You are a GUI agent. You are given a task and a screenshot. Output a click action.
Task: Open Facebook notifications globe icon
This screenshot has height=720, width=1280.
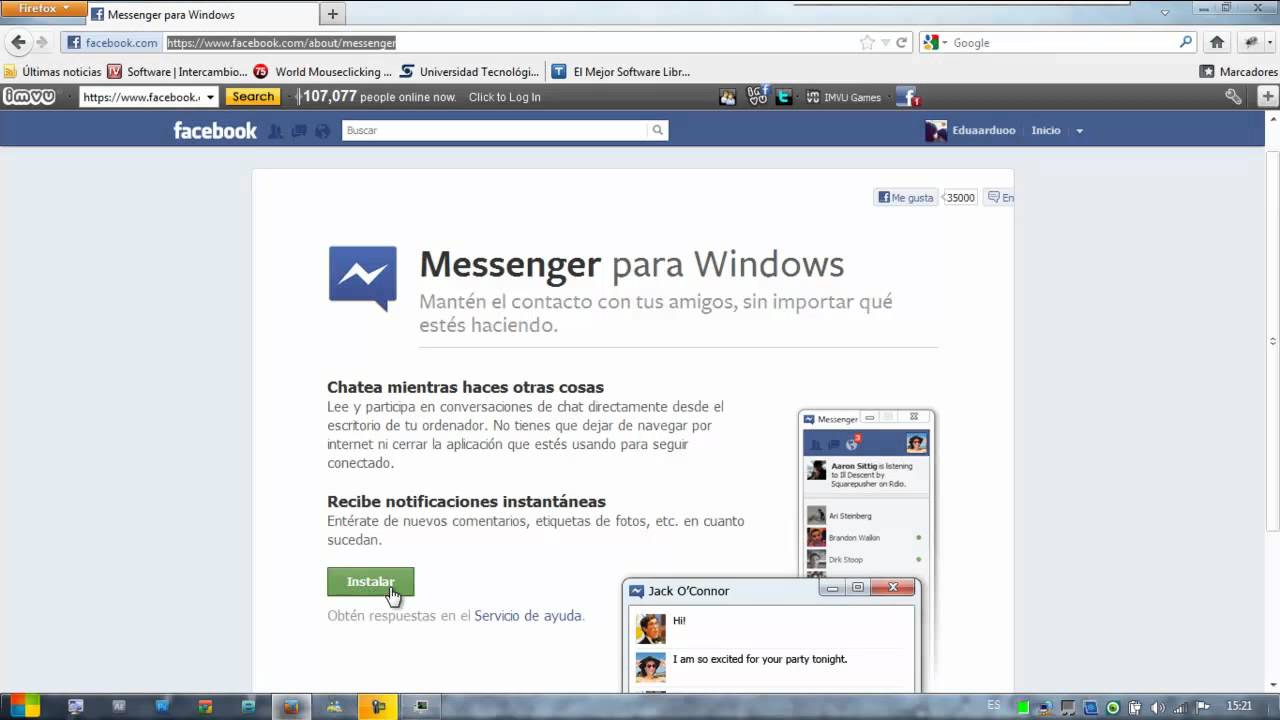click(x=322, y=131)
